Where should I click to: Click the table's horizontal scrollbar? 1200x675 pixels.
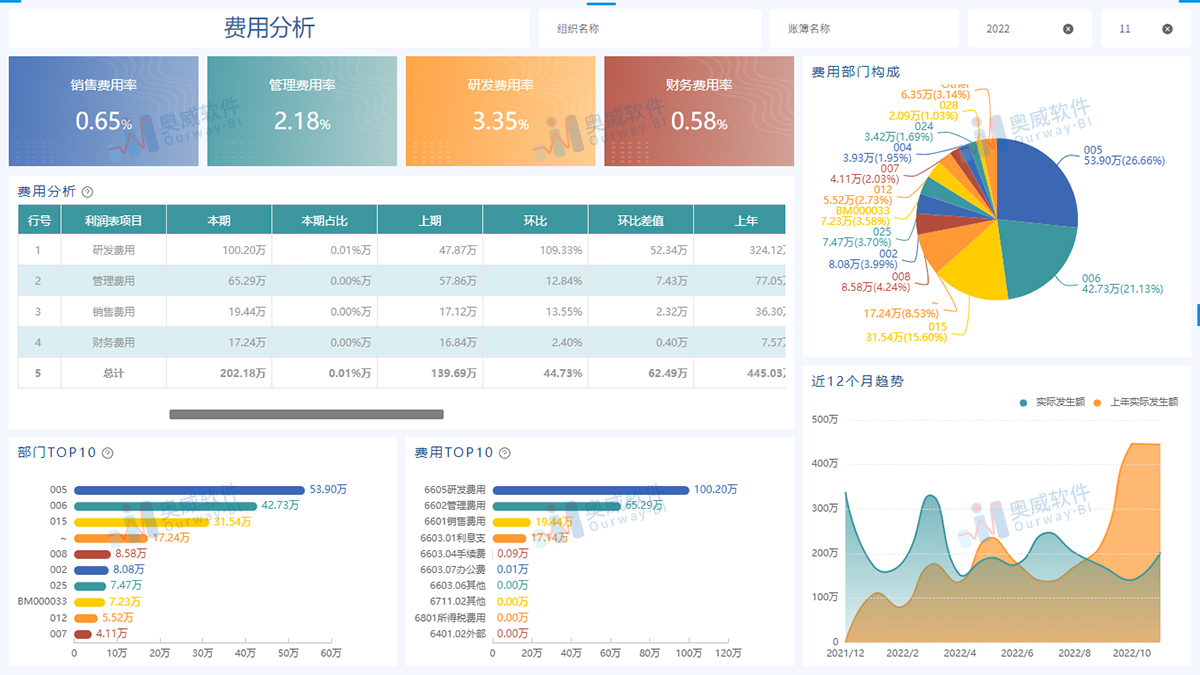[x=306, y=414]
